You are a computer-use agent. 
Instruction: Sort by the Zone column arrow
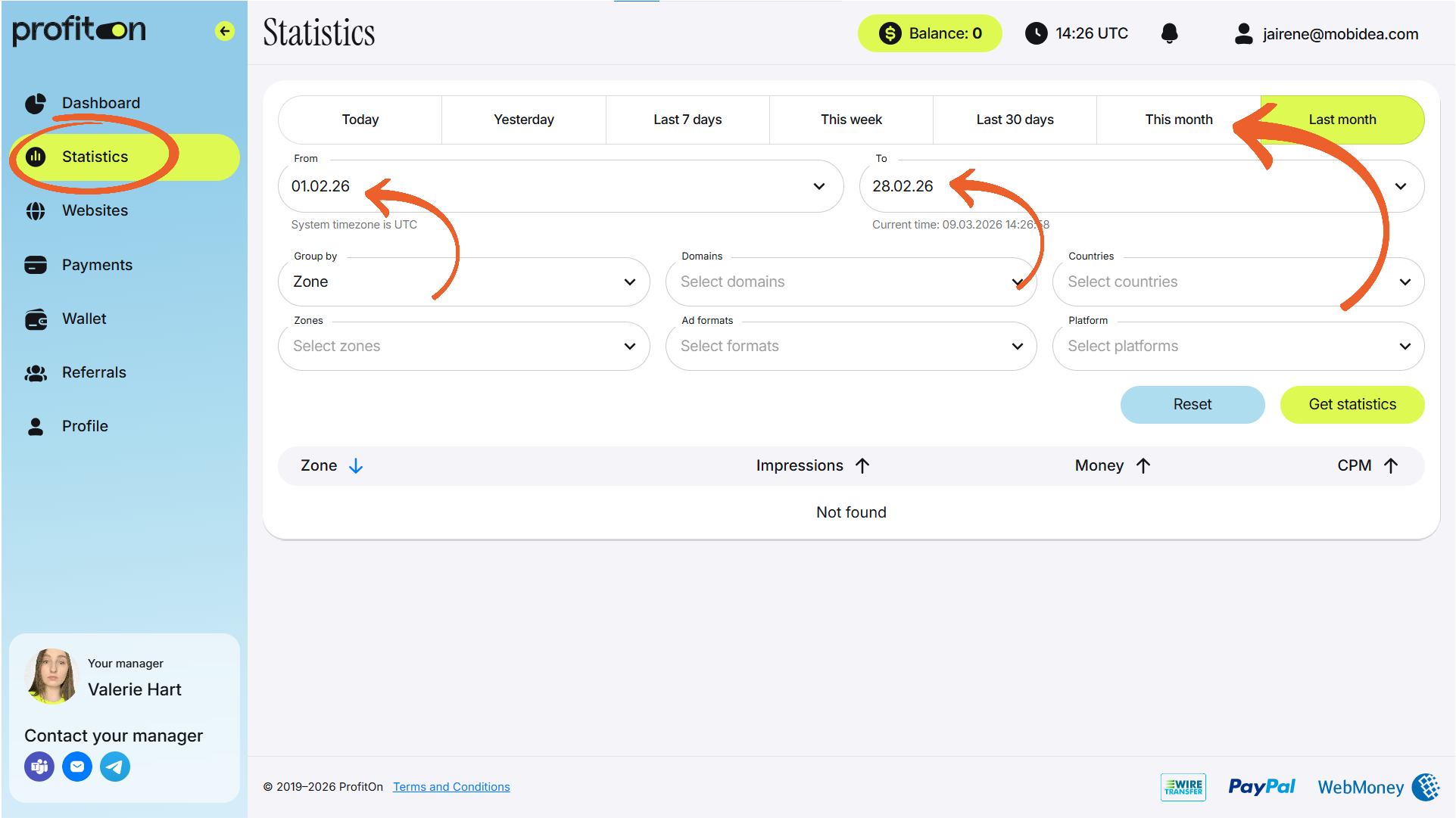click(x=356, y=466)
